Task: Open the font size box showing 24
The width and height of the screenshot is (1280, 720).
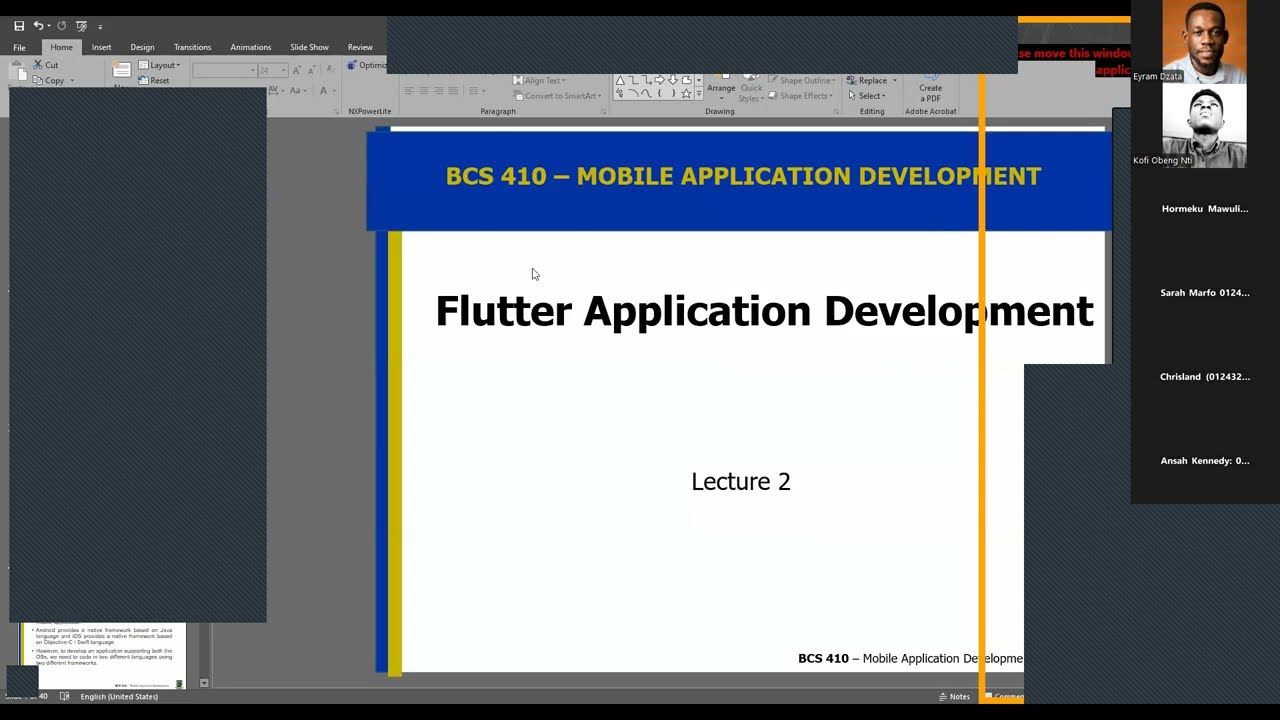Action: (273, 70)
